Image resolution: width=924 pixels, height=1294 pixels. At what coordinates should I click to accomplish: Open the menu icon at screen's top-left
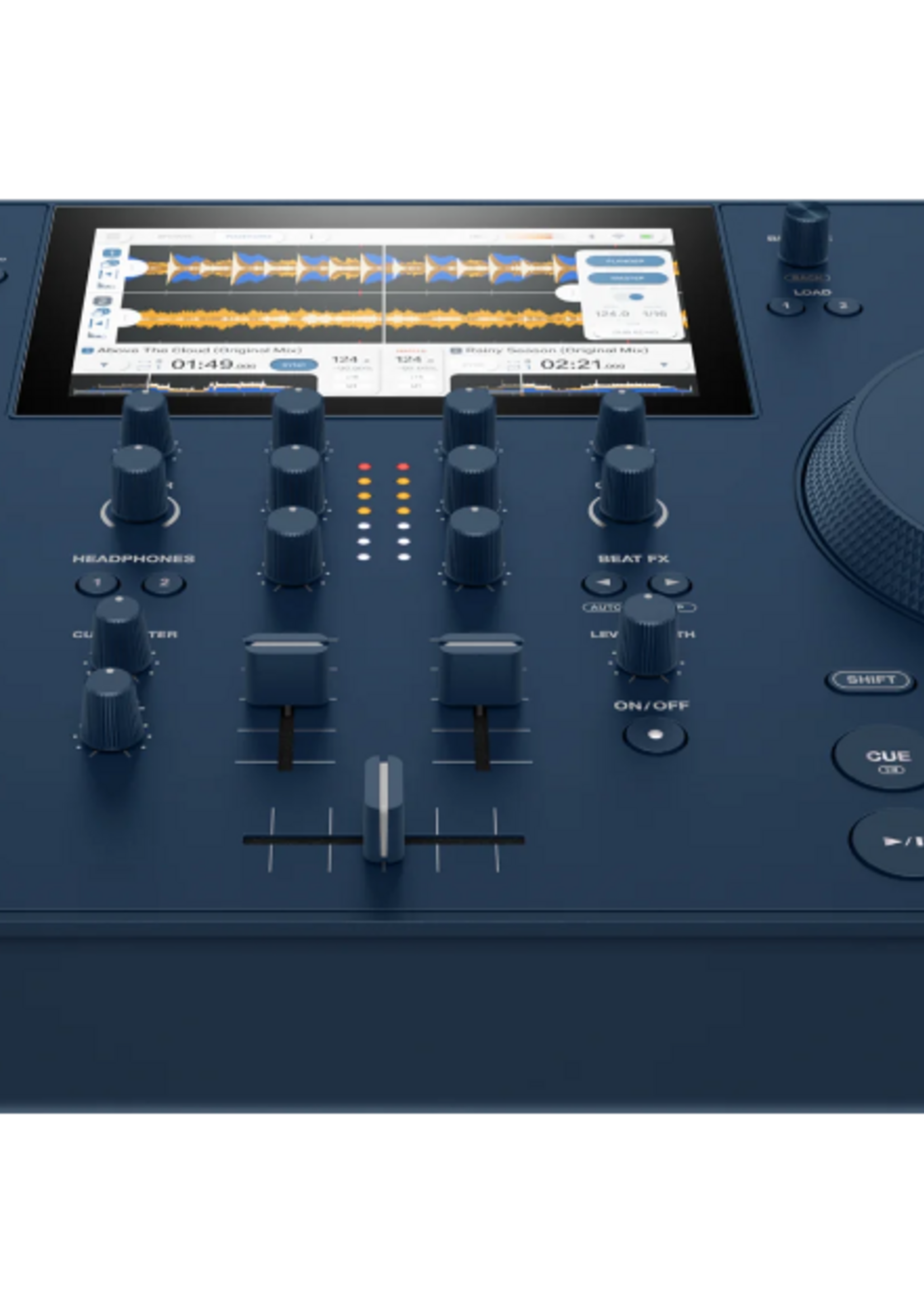tap(113, 236)
